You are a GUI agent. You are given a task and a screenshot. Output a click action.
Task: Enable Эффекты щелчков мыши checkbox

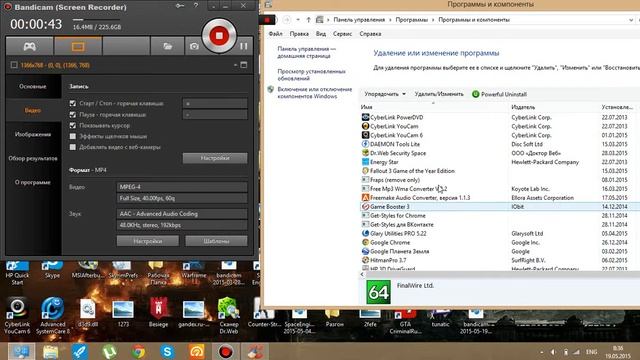(x=73, y=136)
